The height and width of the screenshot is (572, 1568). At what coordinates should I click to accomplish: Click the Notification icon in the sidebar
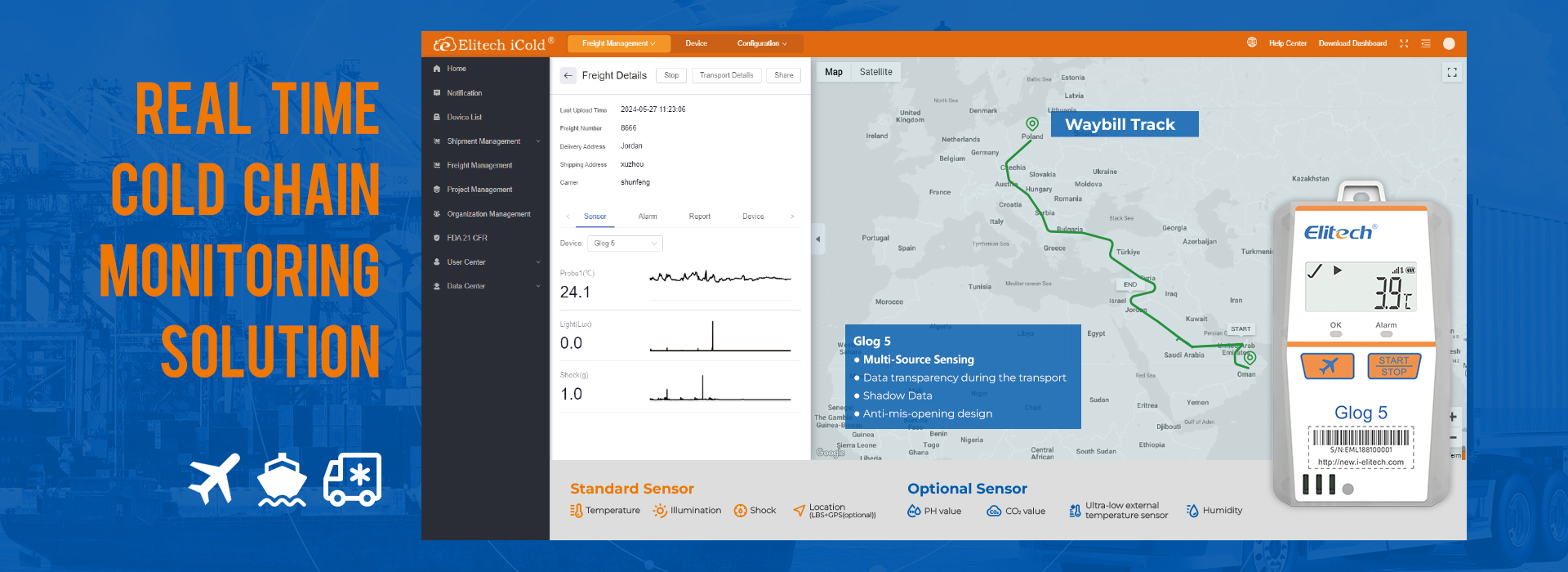coord(437,93)
